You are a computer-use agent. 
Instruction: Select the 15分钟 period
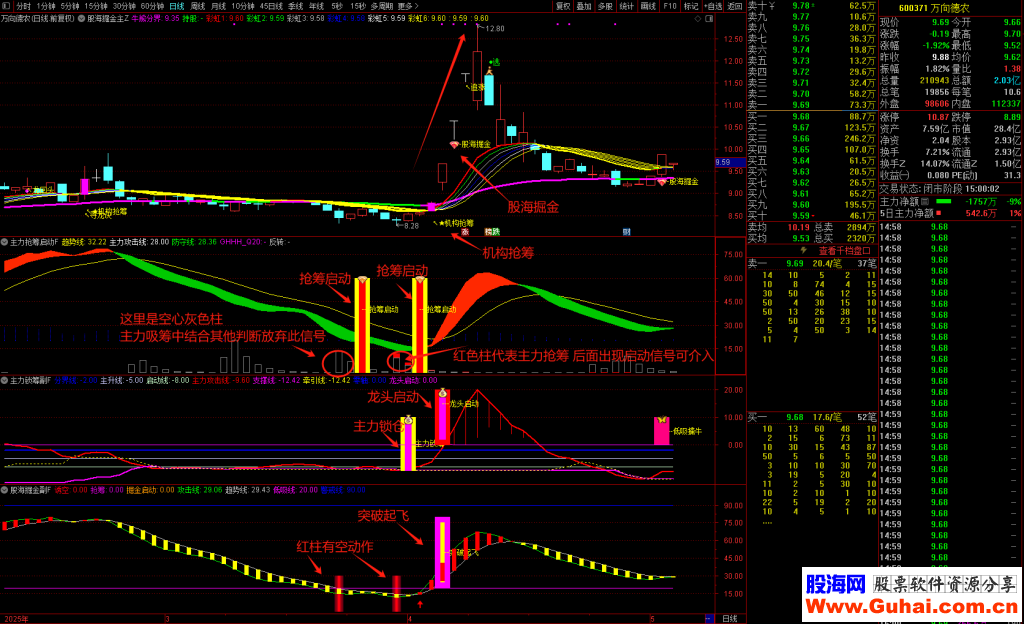(95, 6)
